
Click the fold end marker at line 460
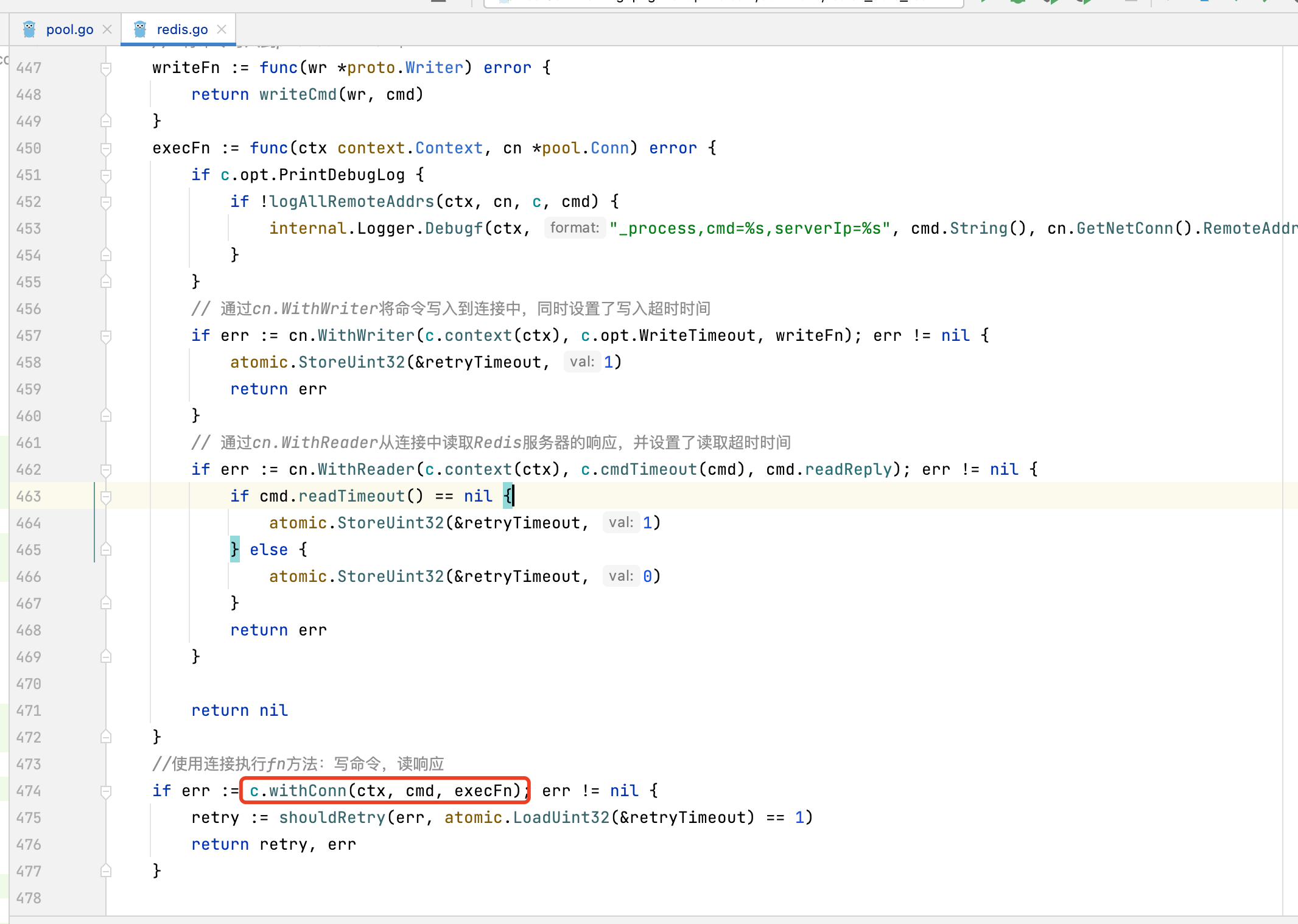click(x=106, y=416)
